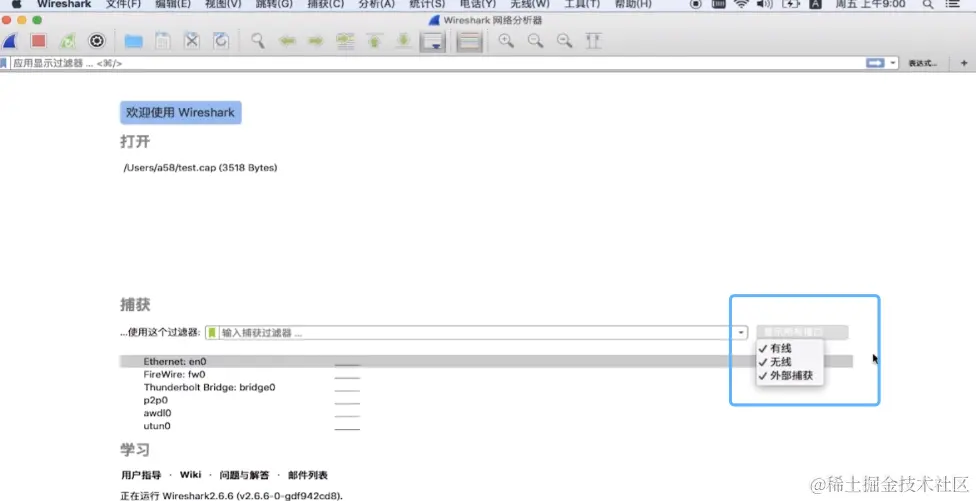Select the Ethernet: en0 interface

pos(486,361)
